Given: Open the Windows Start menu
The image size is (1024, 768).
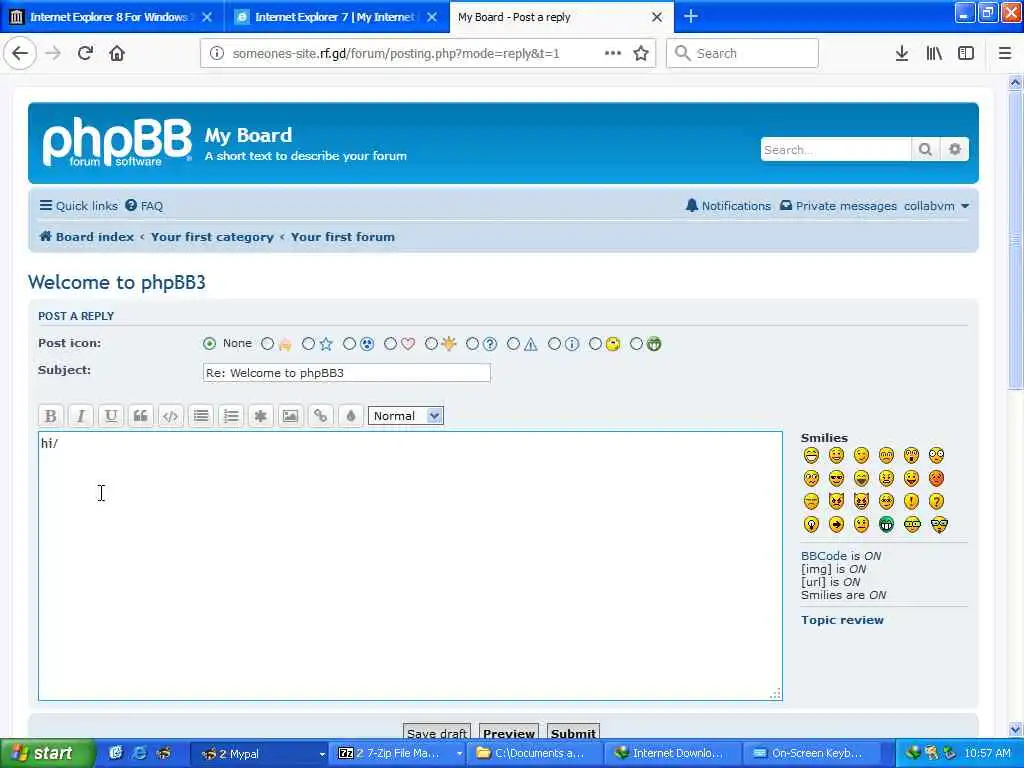Looking at the screenshot, I should [46, 754].
